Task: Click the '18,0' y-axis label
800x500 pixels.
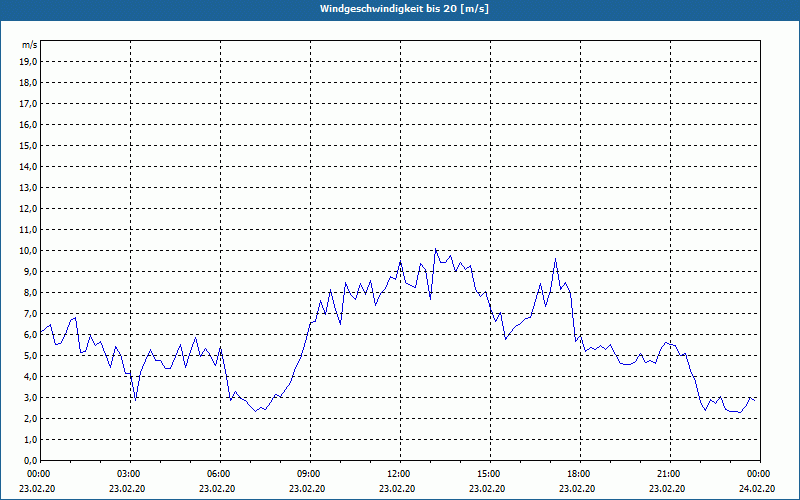Action: [29, 83]
